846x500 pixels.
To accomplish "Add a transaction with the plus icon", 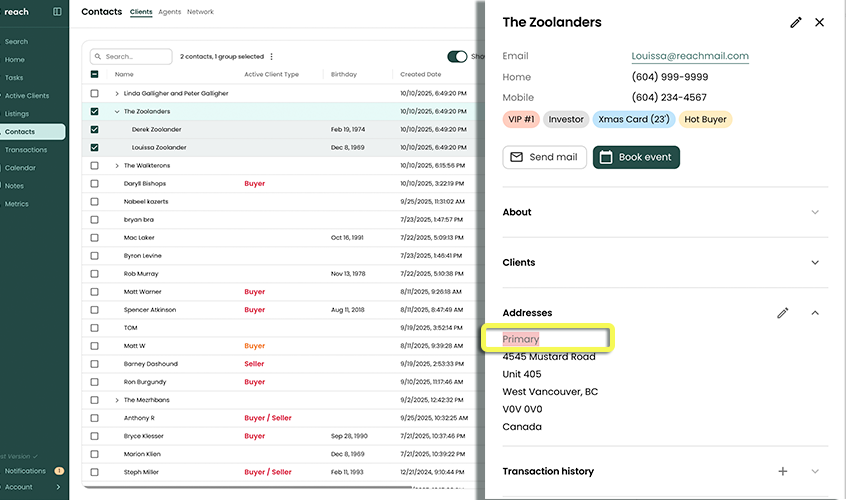I will pyautogui.click(x=783, y=472).
